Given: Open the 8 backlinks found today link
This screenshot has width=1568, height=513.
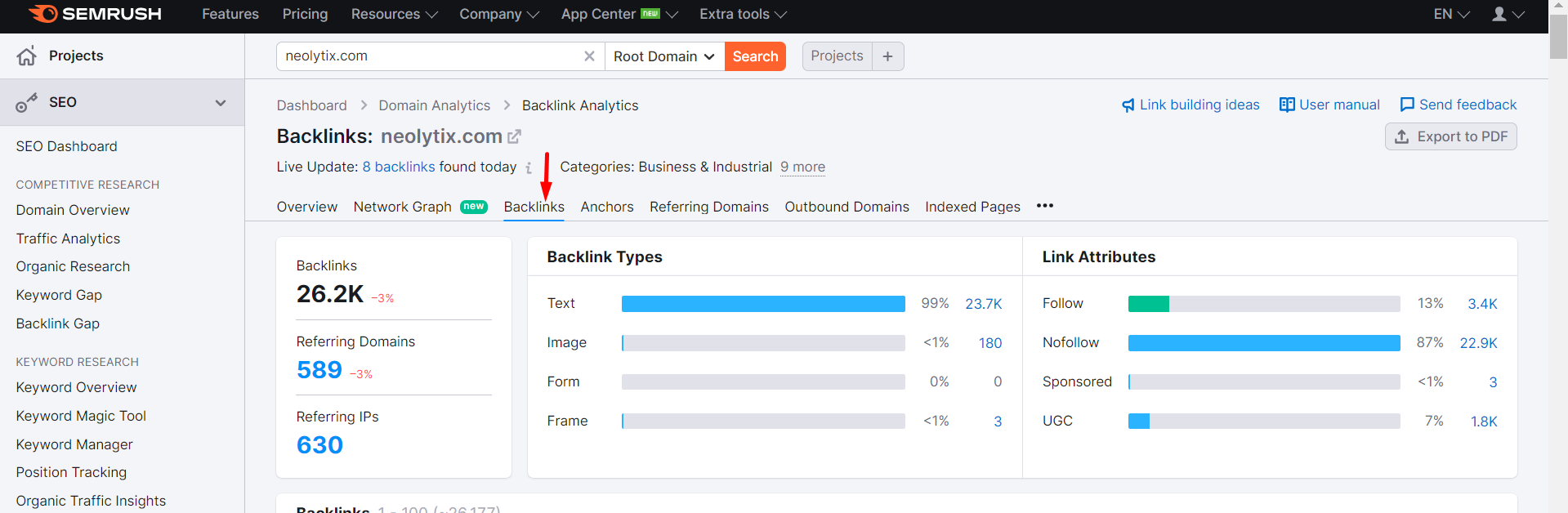Looking at the screenshot, I should tap(399, 167).
